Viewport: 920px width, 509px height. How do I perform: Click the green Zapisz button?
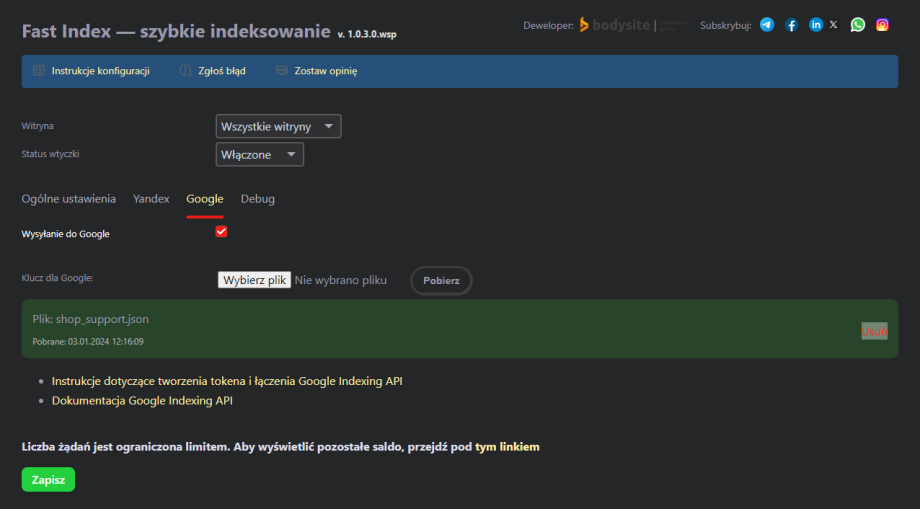point(48,480)
